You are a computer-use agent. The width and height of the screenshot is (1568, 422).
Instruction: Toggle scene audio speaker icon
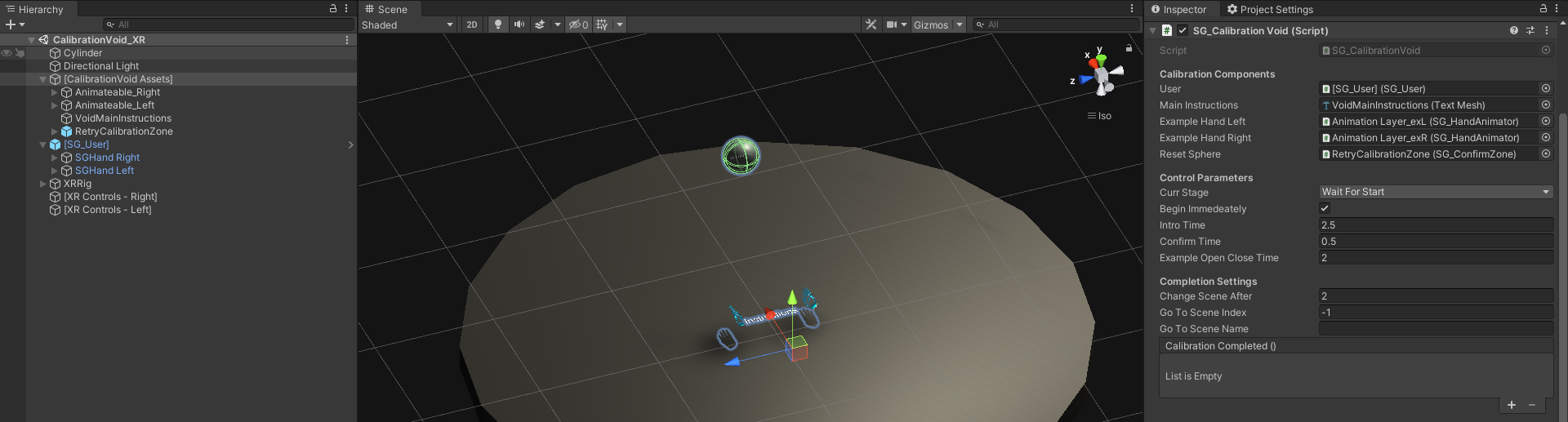519,24
